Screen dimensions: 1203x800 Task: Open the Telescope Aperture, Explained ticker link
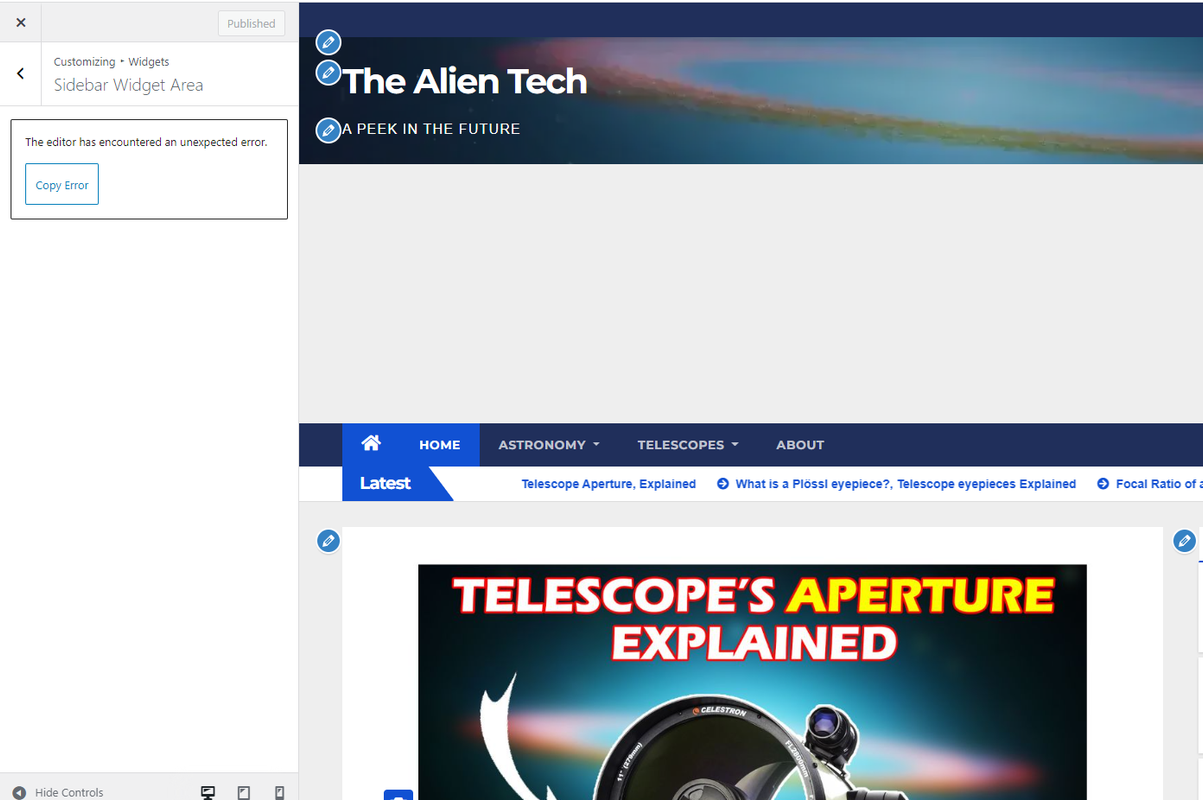coord(609,484)
